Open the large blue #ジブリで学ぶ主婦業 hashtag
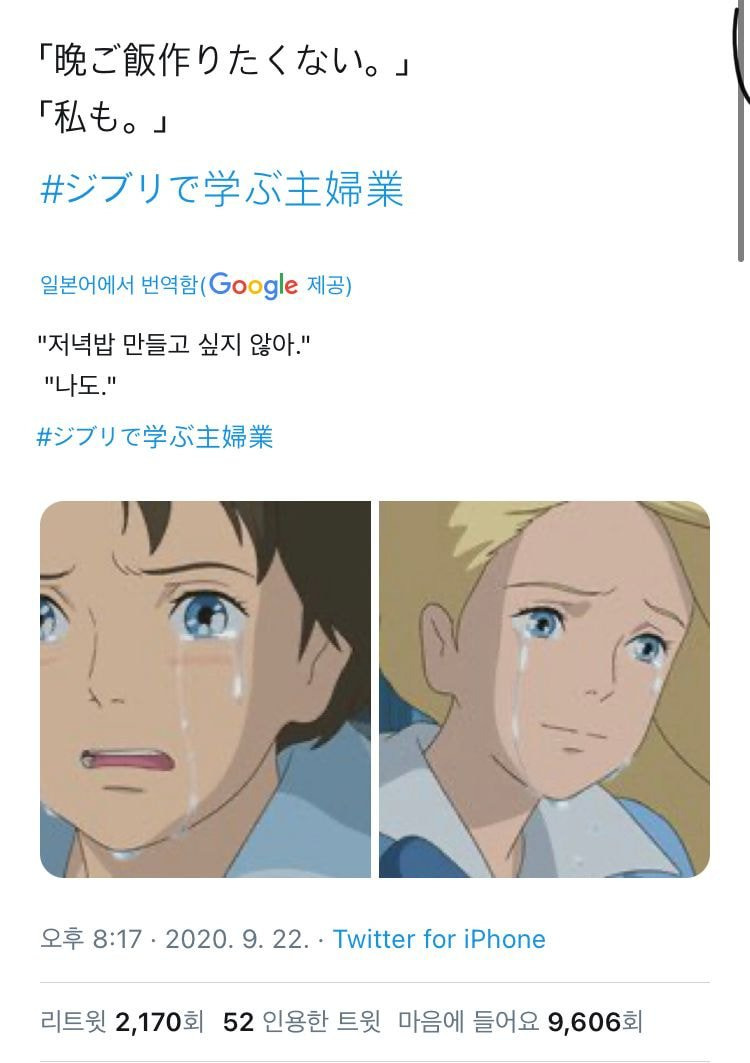This screenshot has height=1063, width=750. (222, 188)
